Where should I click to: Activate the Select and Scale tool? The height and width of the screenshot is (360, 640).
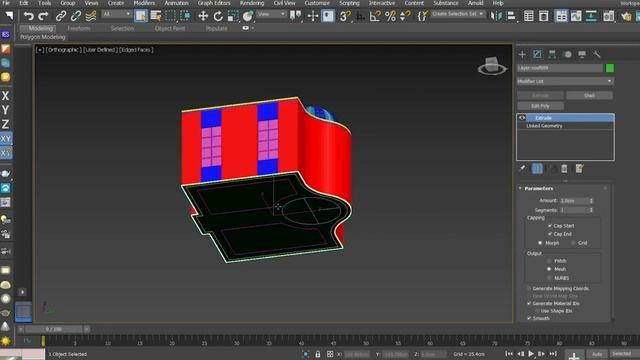pos(233,16)
